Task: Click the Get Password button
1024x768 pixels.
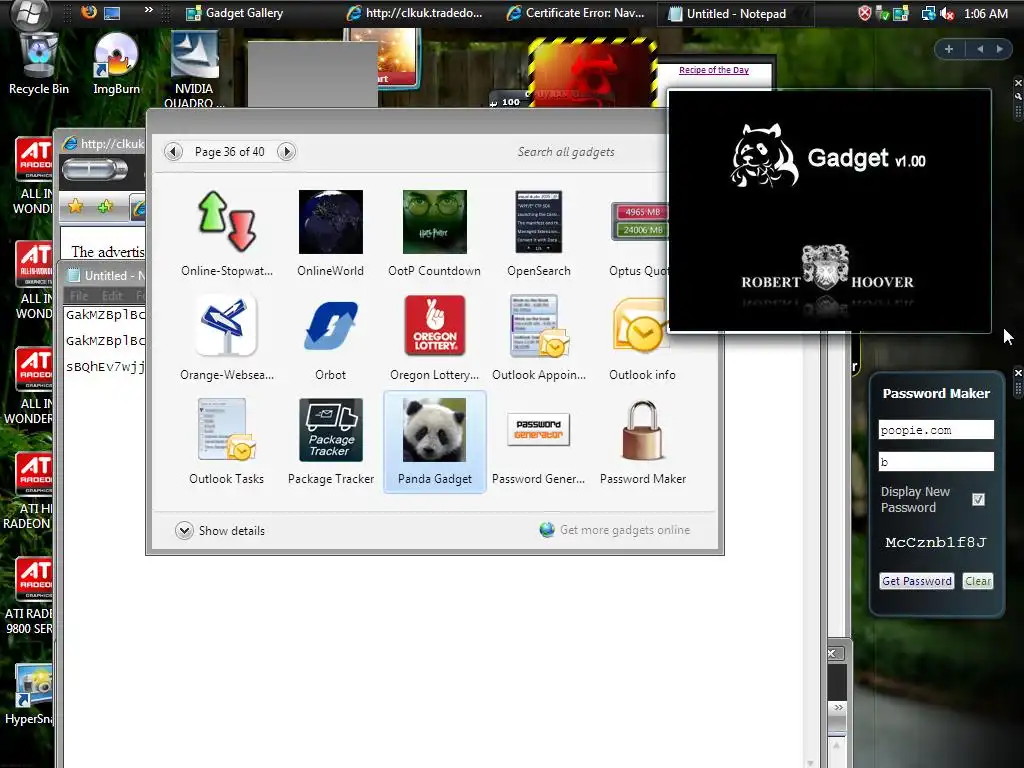Action: (917, 581)
